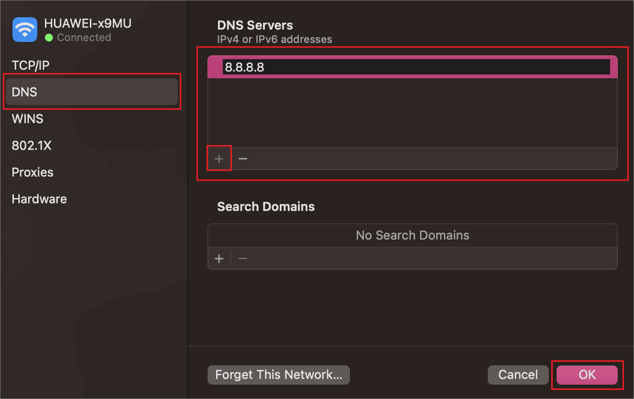Image resolution: width=634 pixels, height=399 pixels.
Task: Click the Forget This Network button
Action: 279,375
